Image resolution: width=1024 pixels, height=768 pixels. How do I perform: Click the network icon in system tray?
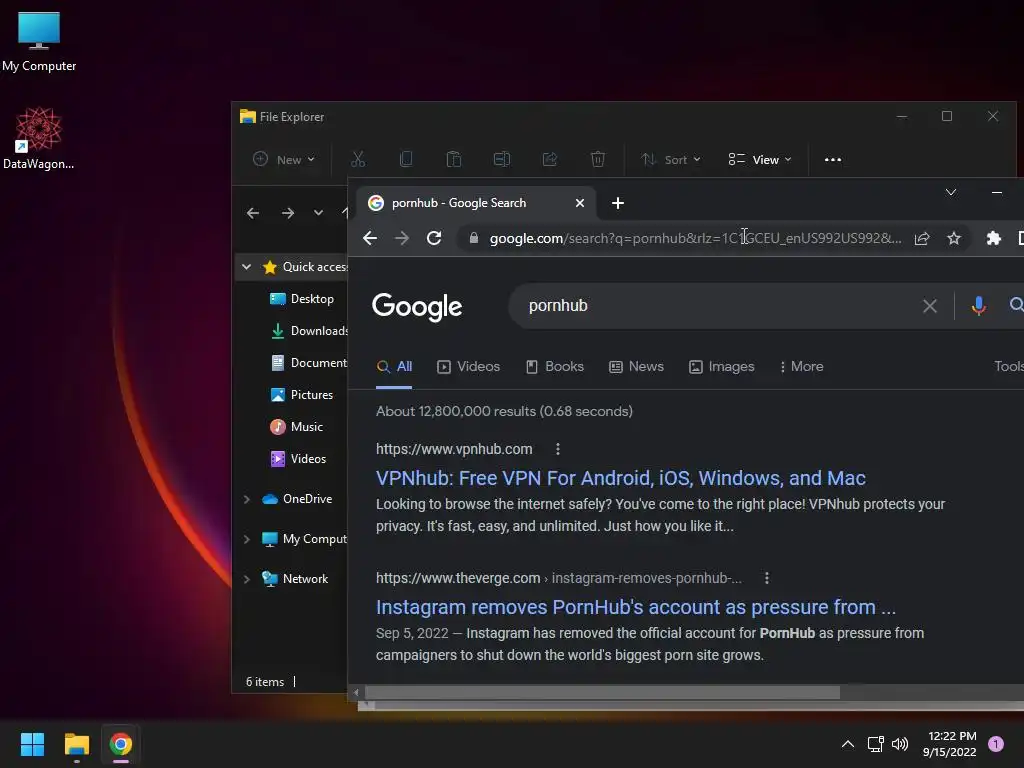875,744
